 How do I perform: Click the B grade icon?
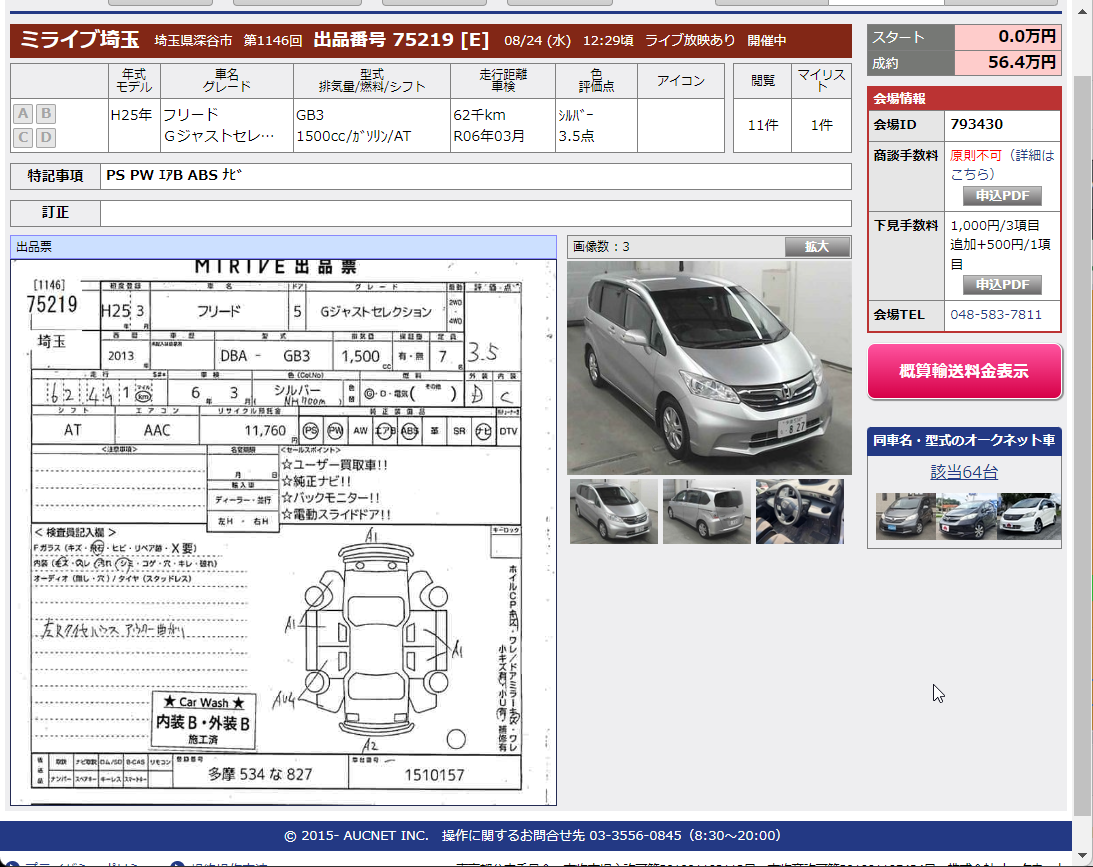[x=46, y=113]
